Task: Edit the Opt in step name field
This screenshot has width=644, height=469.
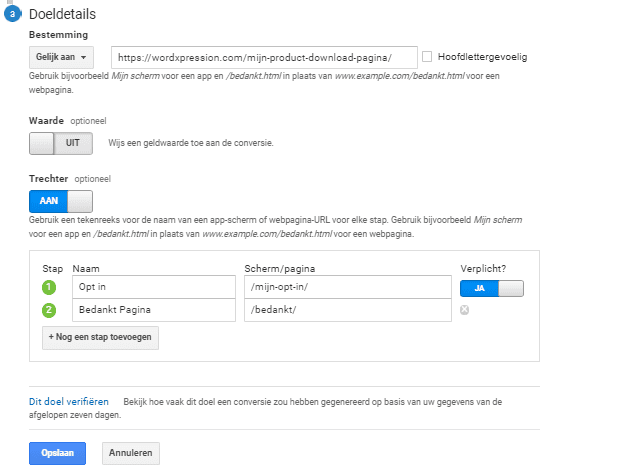Action: pos(154,287)
